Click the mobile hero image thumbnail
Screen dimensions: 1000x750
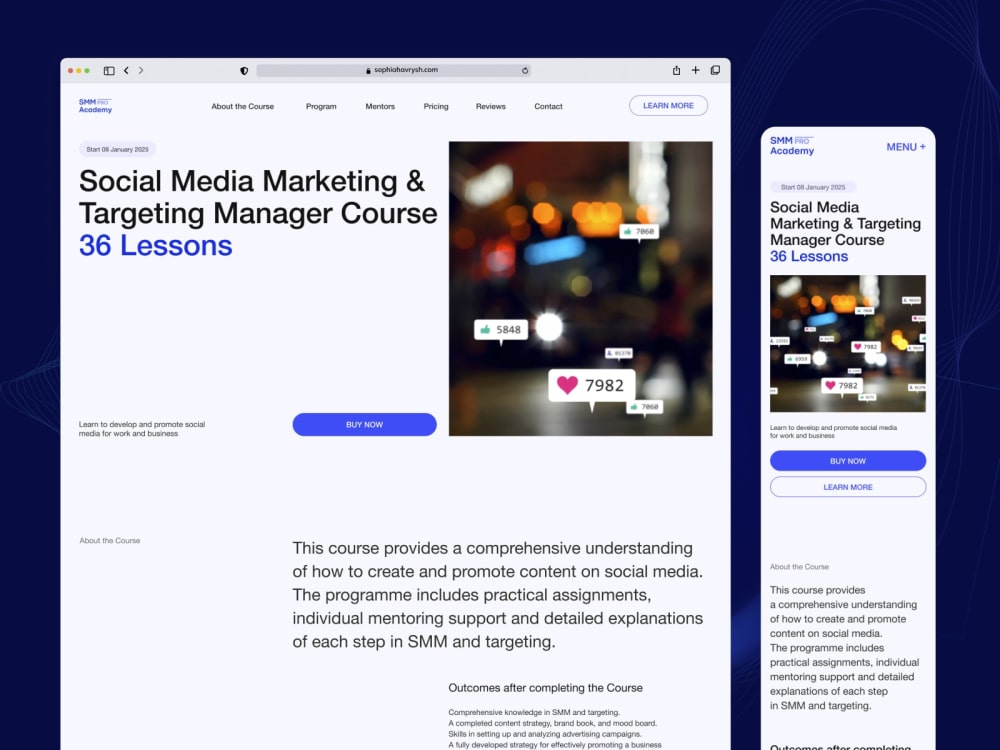pyautogui.click(x=848, y=343)
